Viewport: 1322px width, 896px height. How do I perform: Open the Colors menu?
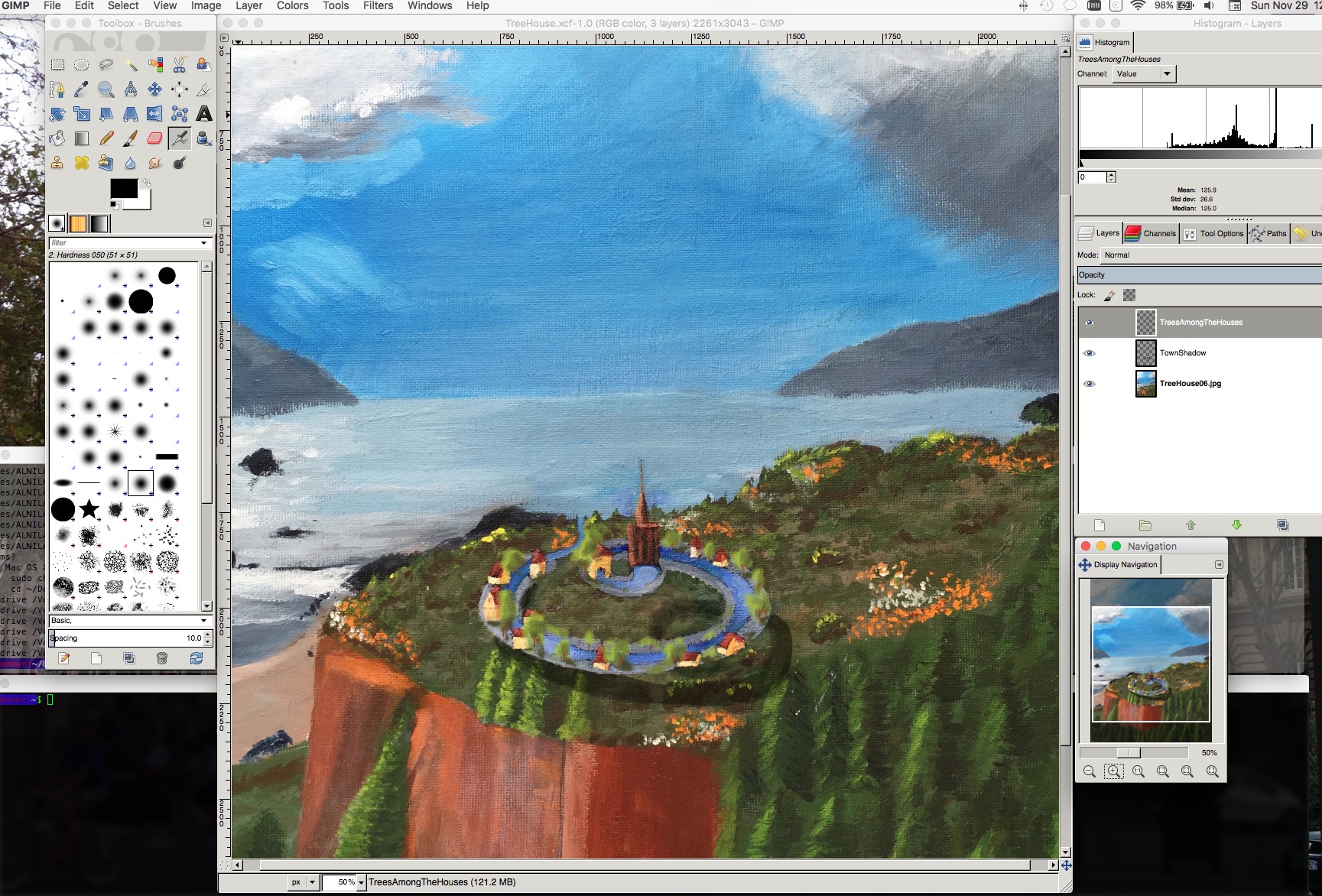(293, 6)
